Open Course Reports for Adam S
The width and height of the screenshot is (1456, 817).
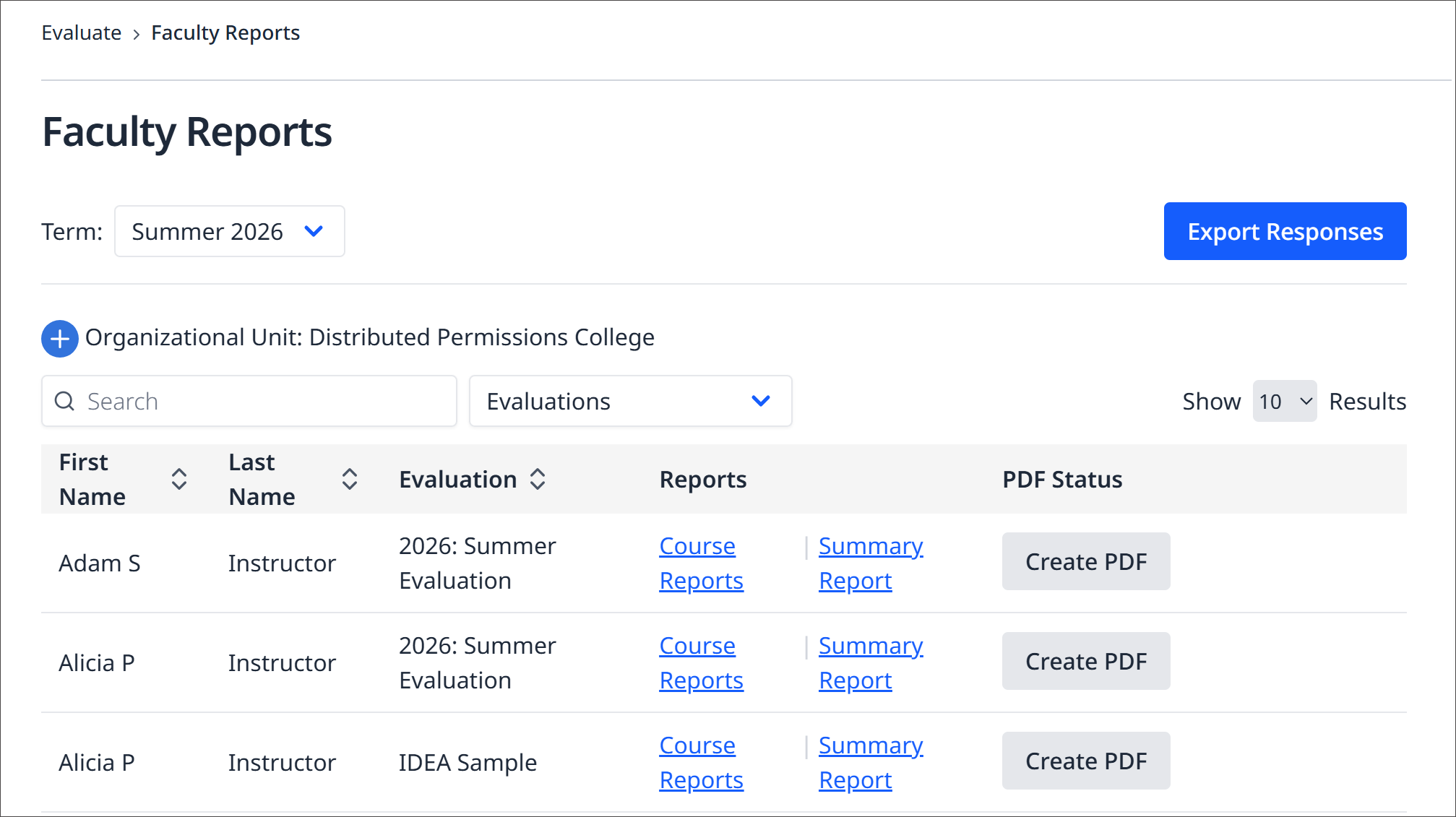(701, 563)
